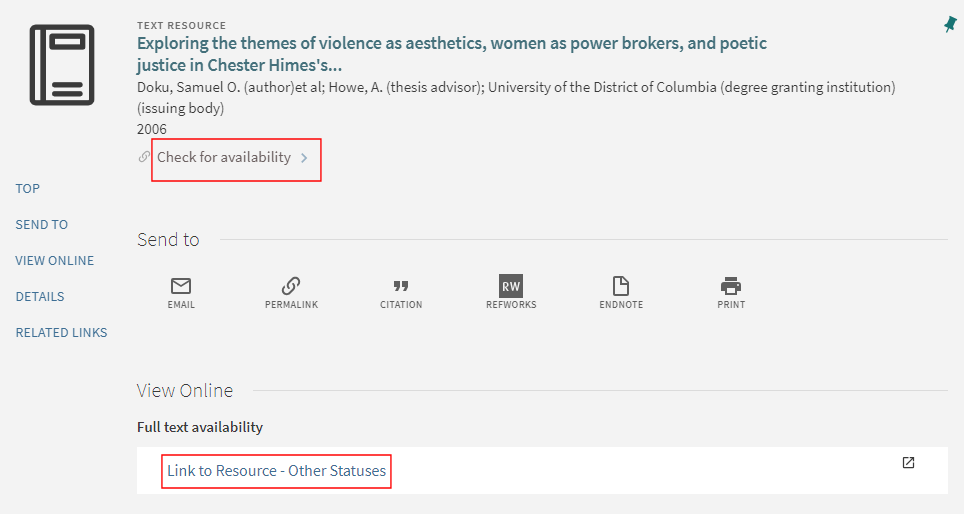Click Check for availability text
The image size is (964, 514).
click(224, 158)
